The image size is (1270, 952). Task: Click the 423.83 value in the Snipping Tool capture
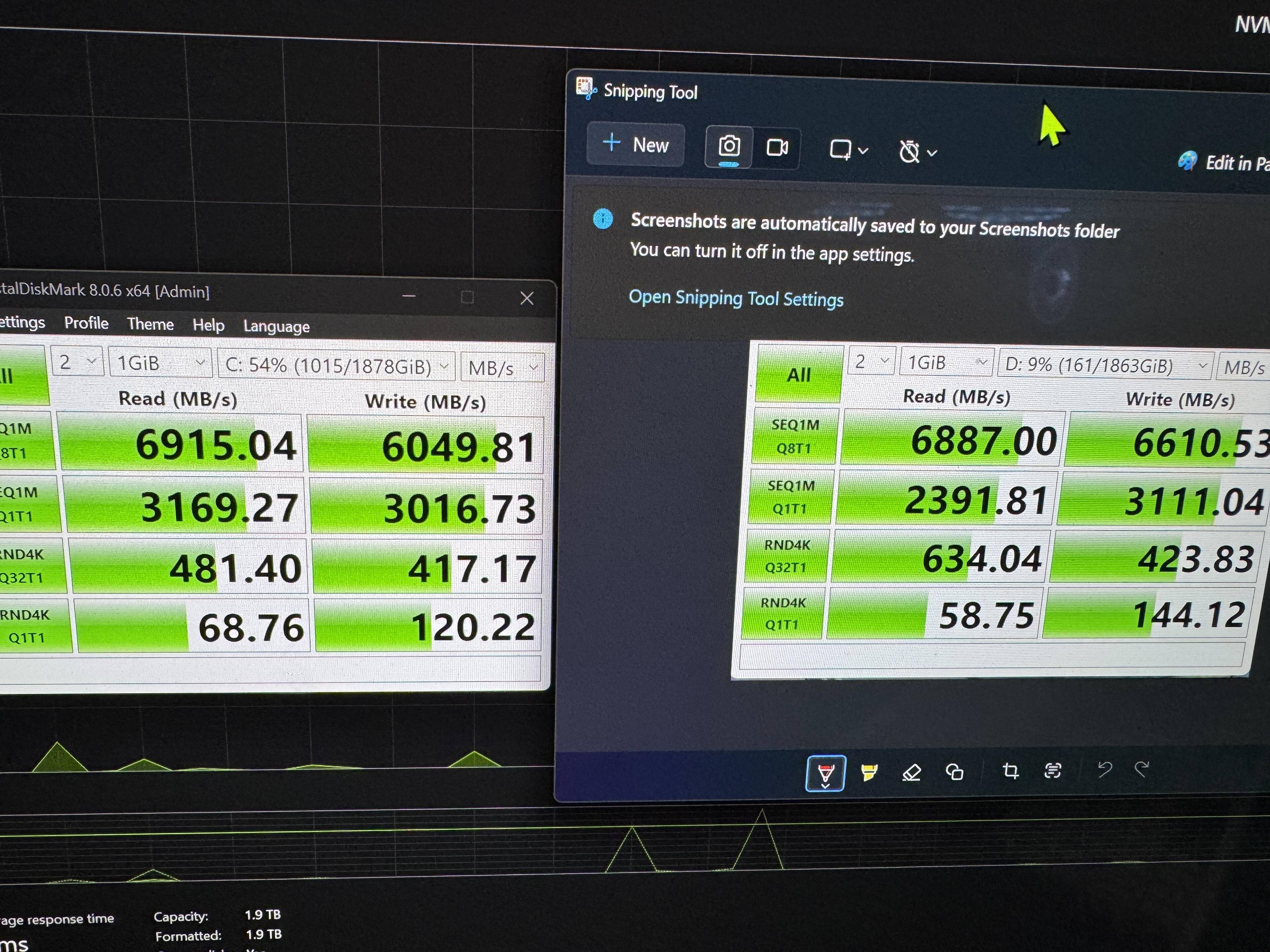pyautogui.click(x=1195, y=560)
